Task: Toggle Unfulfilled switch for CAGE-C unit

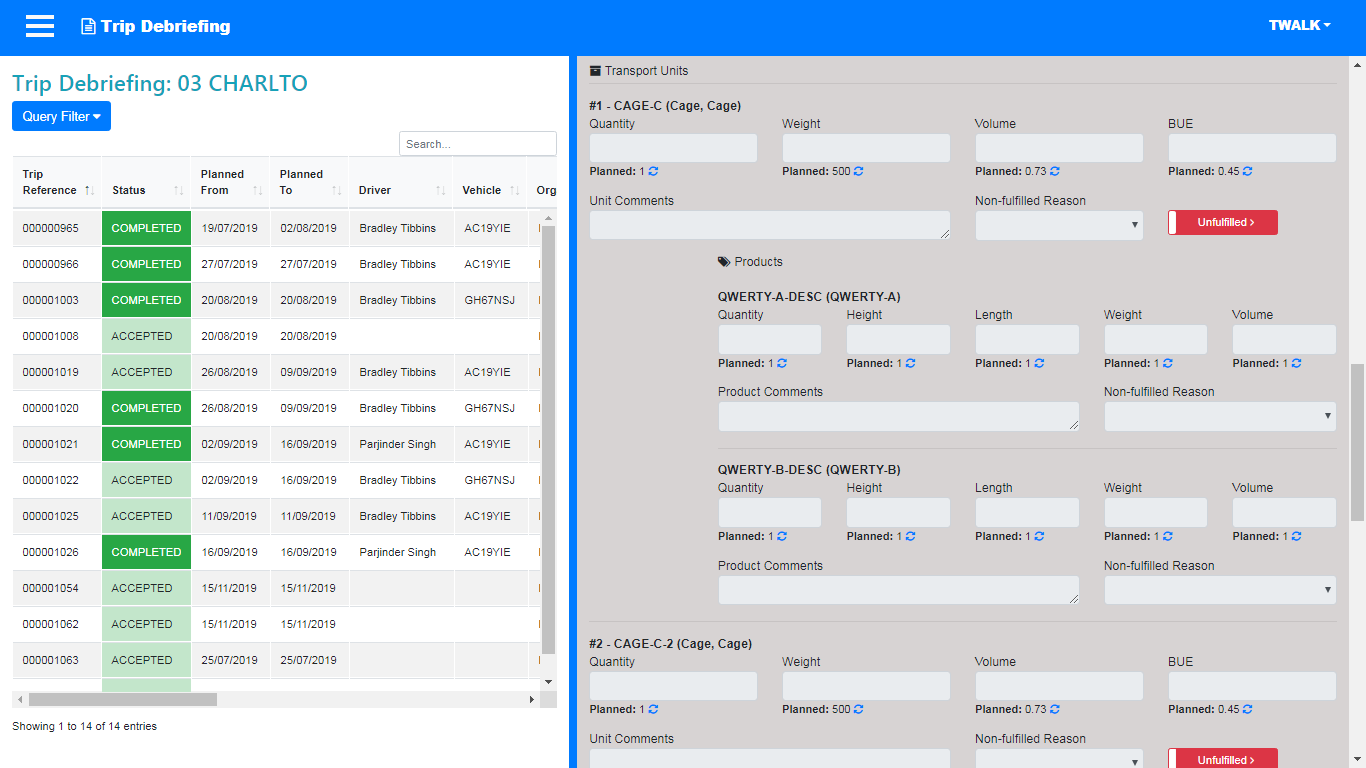Action: [x=1223, y=222]
